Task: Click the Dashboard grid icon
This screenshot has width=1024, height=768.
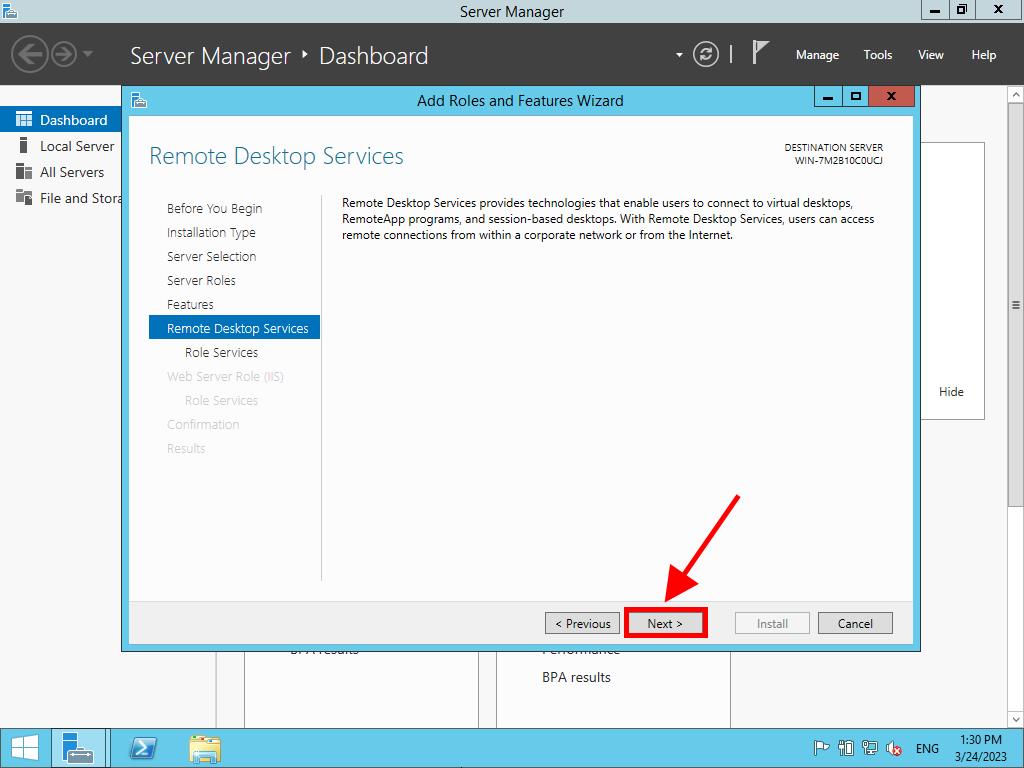Action: pos(24,120)
